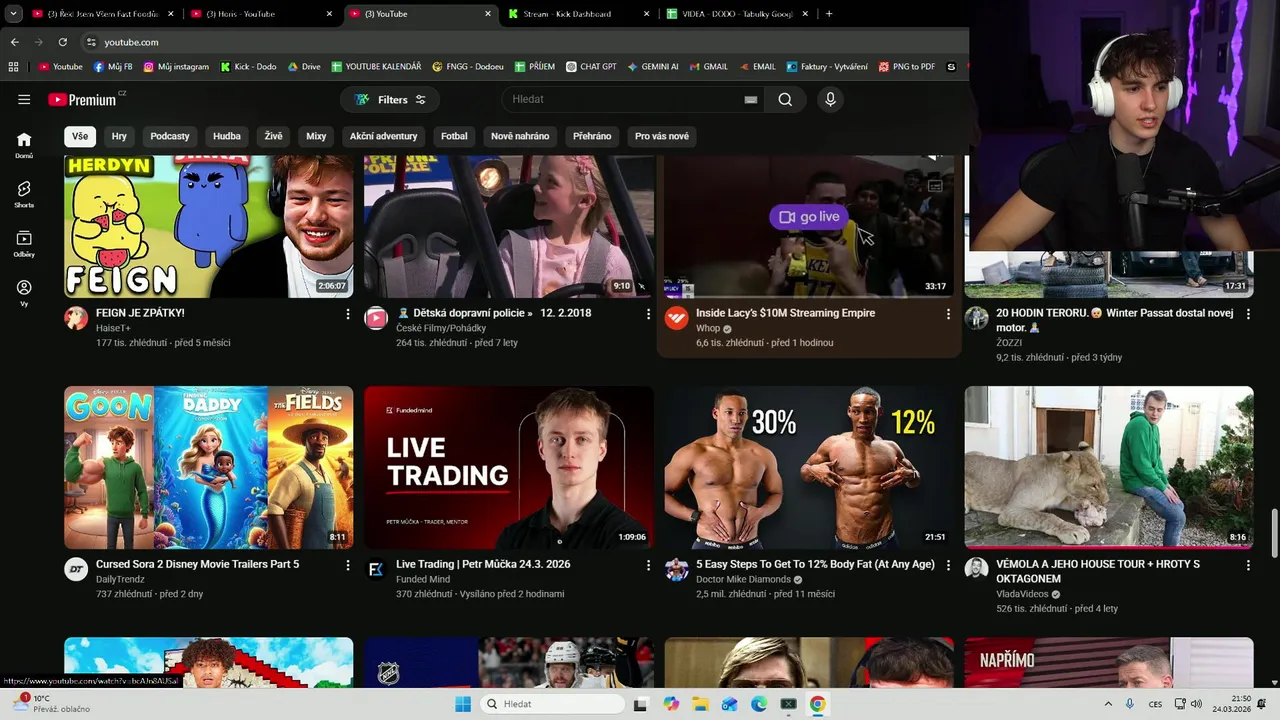Go to Domů in the sidebar
The width and height of the screenshot is (1280, 720).
pyautogui.click(x=24, y=145)
